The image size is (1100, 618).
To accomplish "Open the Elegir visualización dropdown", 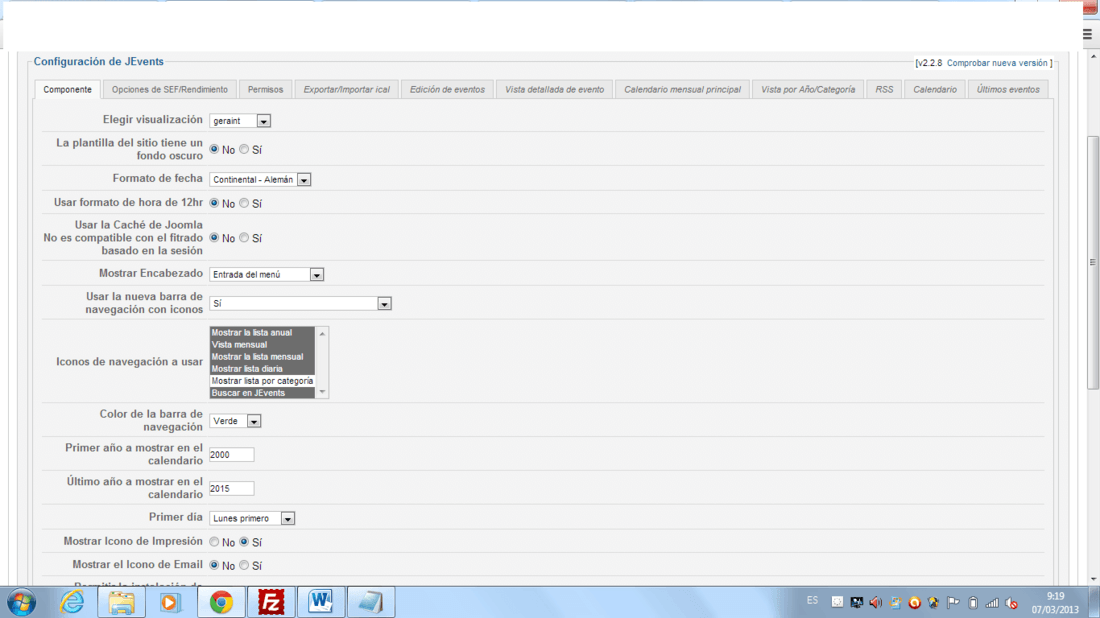I will coord(240,121).
